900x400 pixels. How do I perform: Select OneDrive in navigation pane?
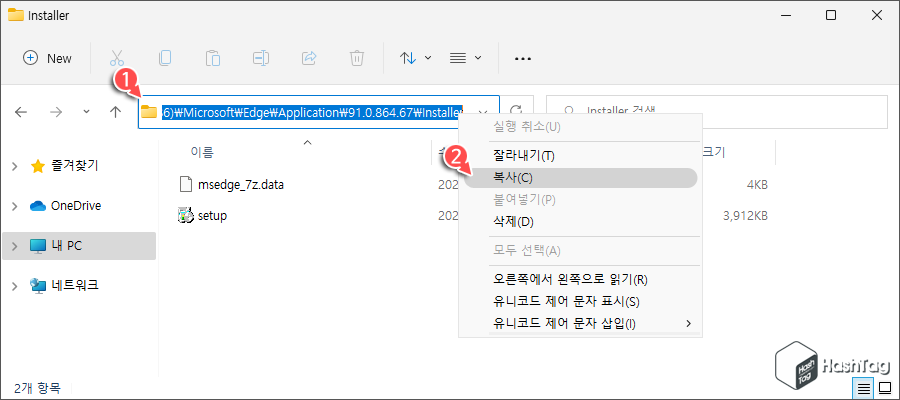pos(76,205)
